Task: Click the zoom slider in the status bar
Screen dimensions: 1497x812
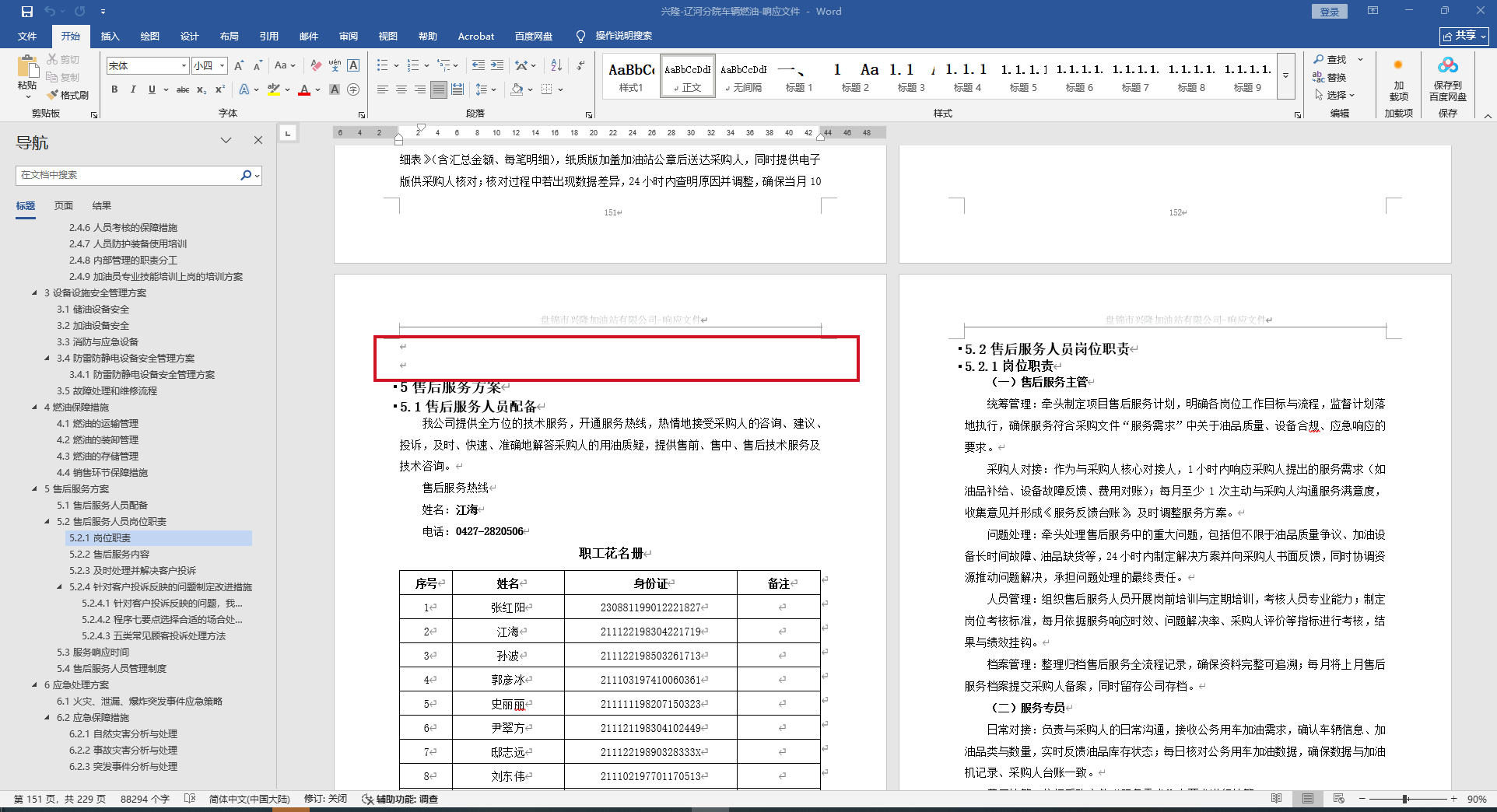Action: 1406,799
